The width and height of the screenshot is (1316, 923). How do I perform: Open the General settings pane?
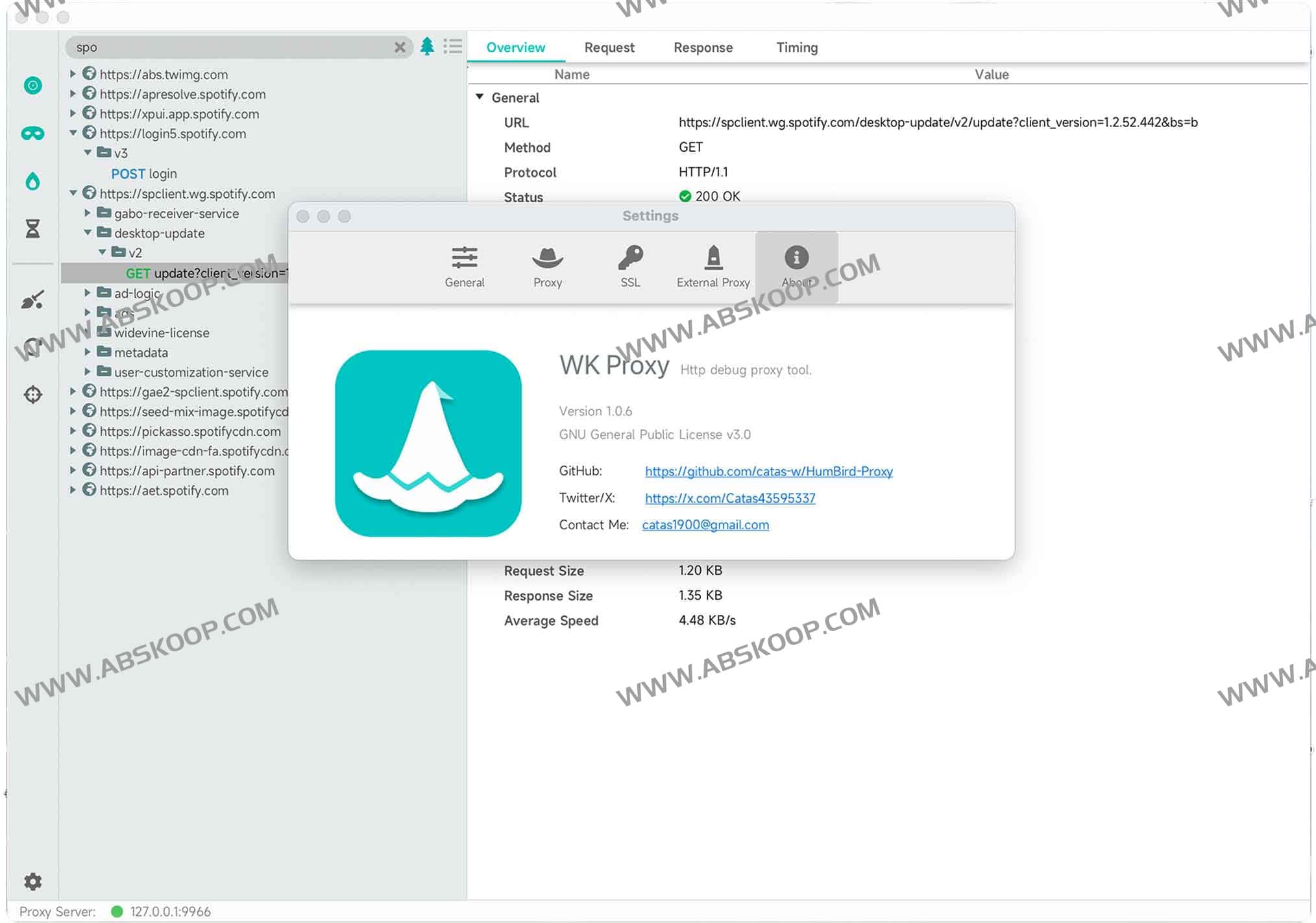tap(464, 267)
